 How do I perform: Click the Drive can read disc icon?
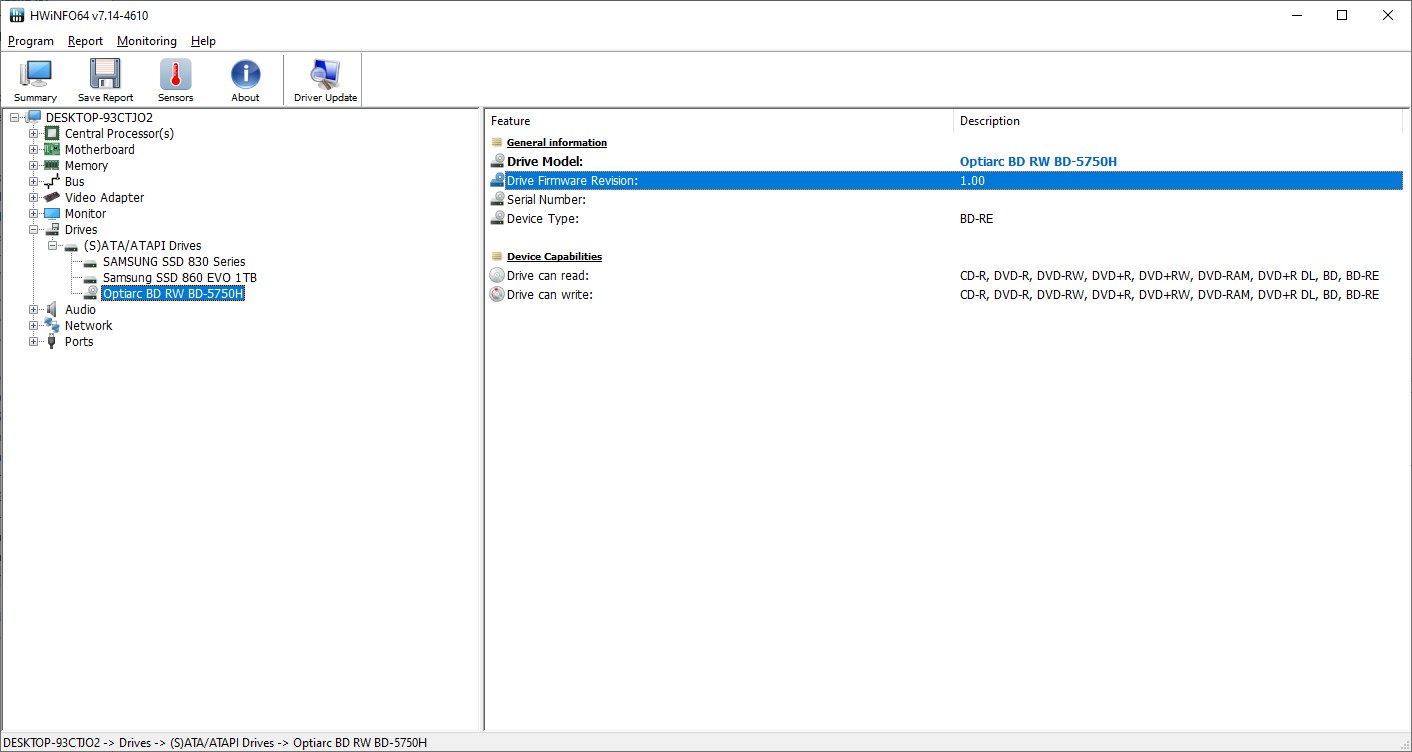(x=497, y=275)
